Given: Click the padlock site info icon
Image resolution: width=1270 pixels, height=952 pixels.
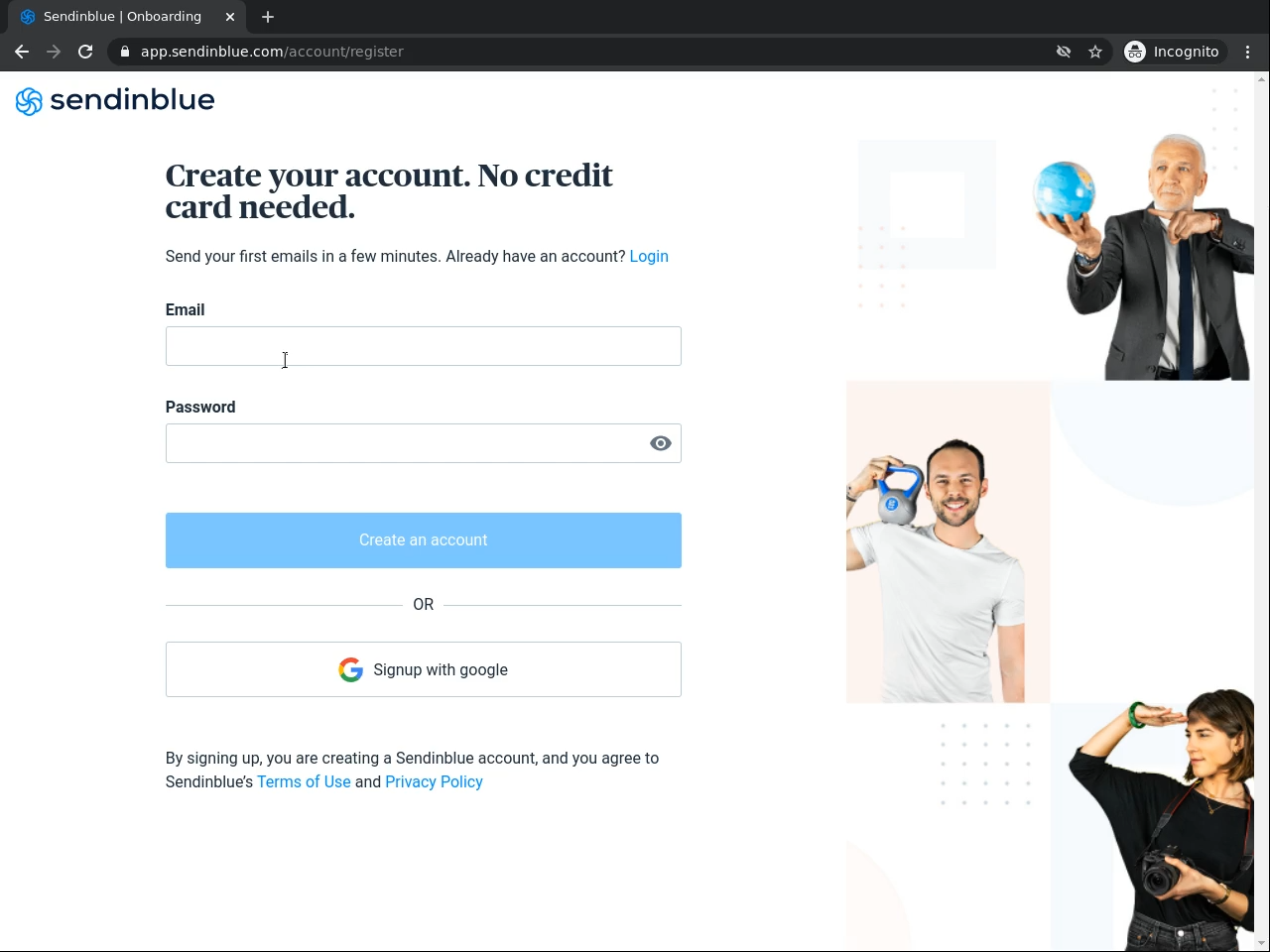Looking at the screenshot, I should tap(125, 52).
